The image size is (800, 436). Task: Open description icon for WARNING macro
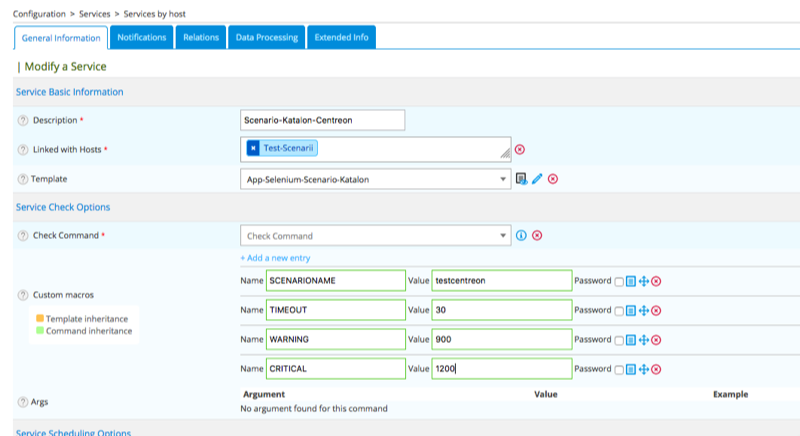pos(631,340)
